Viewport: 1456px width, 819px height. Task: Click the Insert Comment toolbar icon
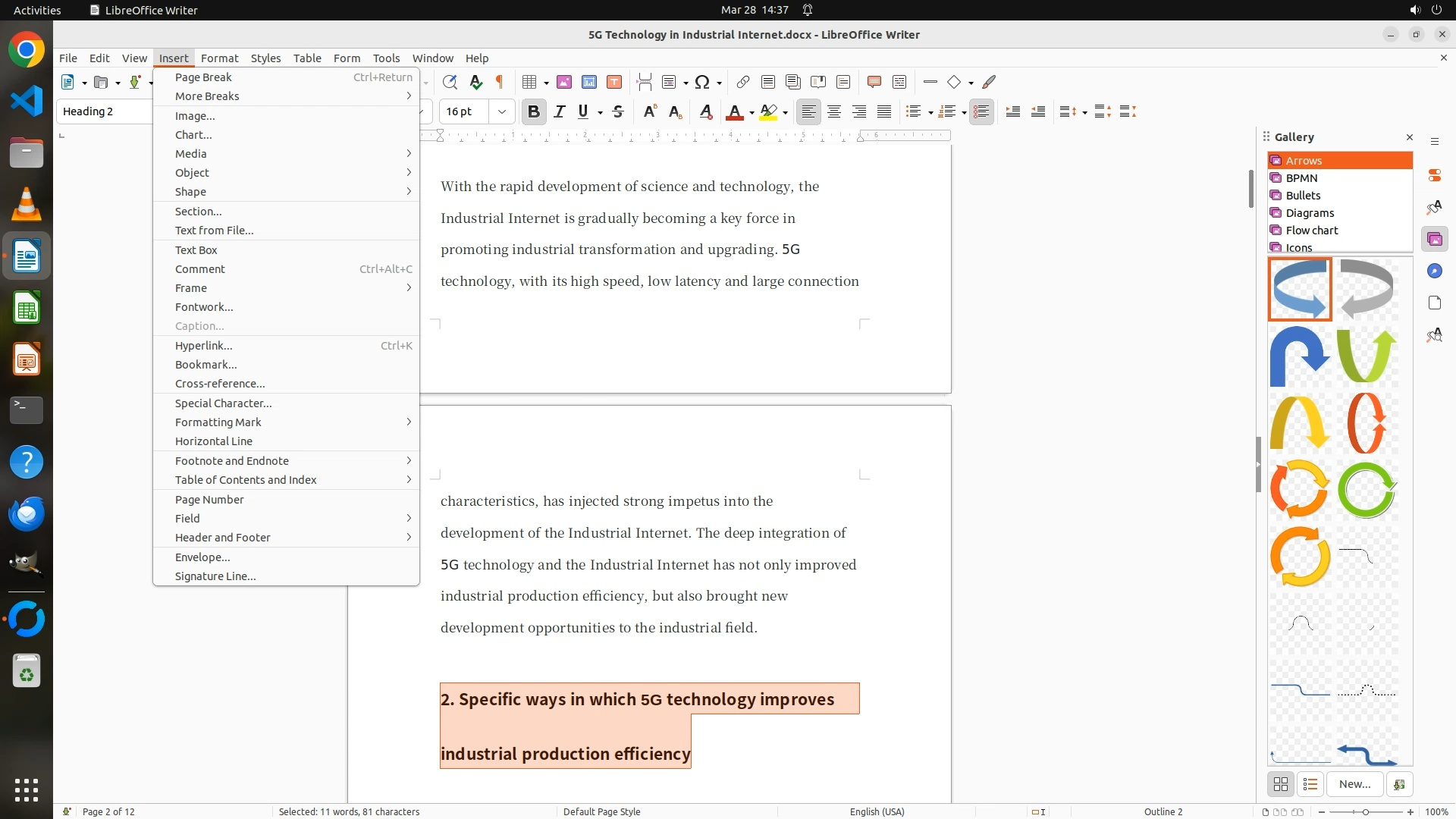pyautogui.click(x=874, y=82)
